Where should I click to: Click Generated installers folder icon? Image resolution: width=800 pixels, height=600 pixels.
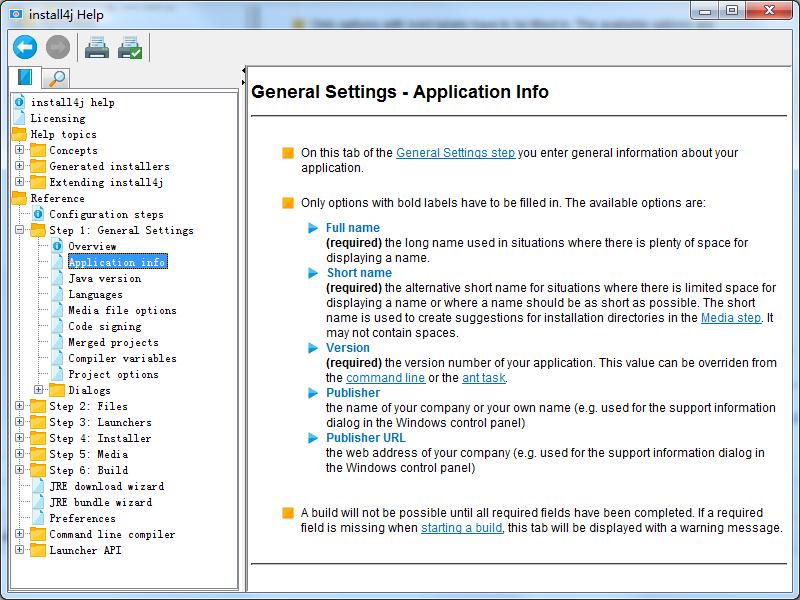pos(38,166)
